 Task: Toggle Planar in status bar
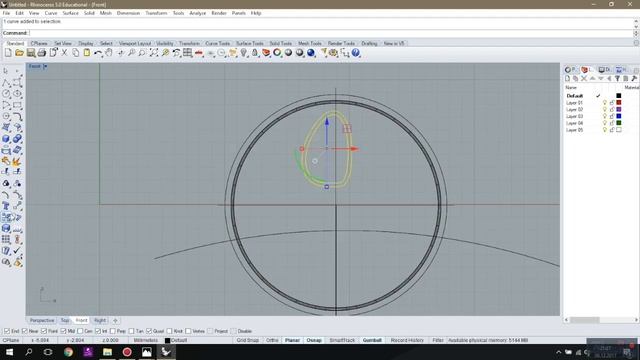292,340
